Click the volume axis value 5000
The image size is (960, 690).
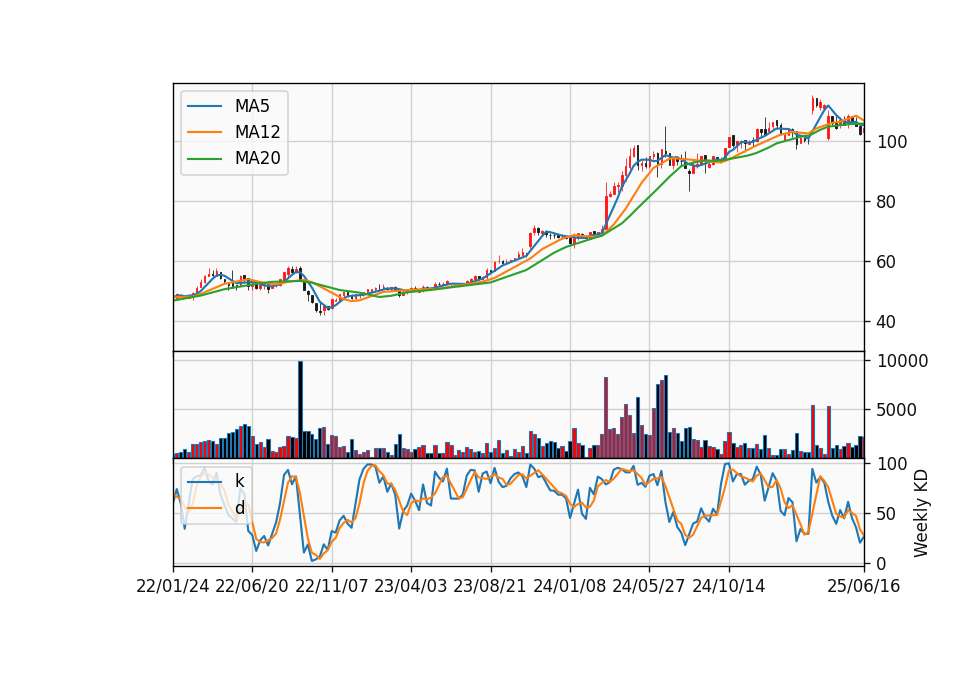pyautogui.click(x=897, y=410)
